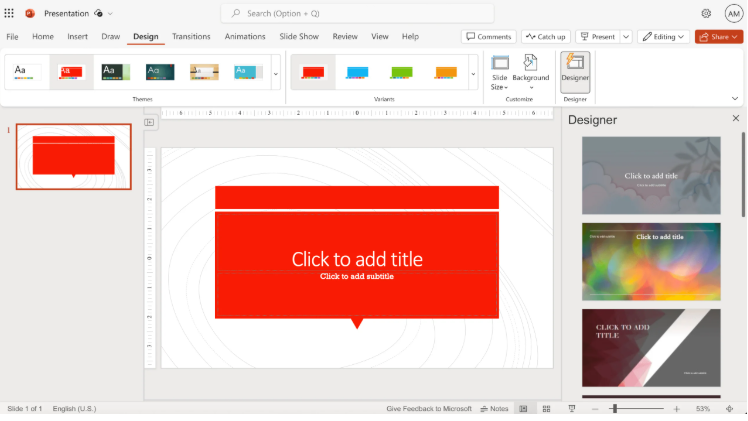Click the Catch up button
Viewport: 748px width, 421px height.
coord(546,37)
